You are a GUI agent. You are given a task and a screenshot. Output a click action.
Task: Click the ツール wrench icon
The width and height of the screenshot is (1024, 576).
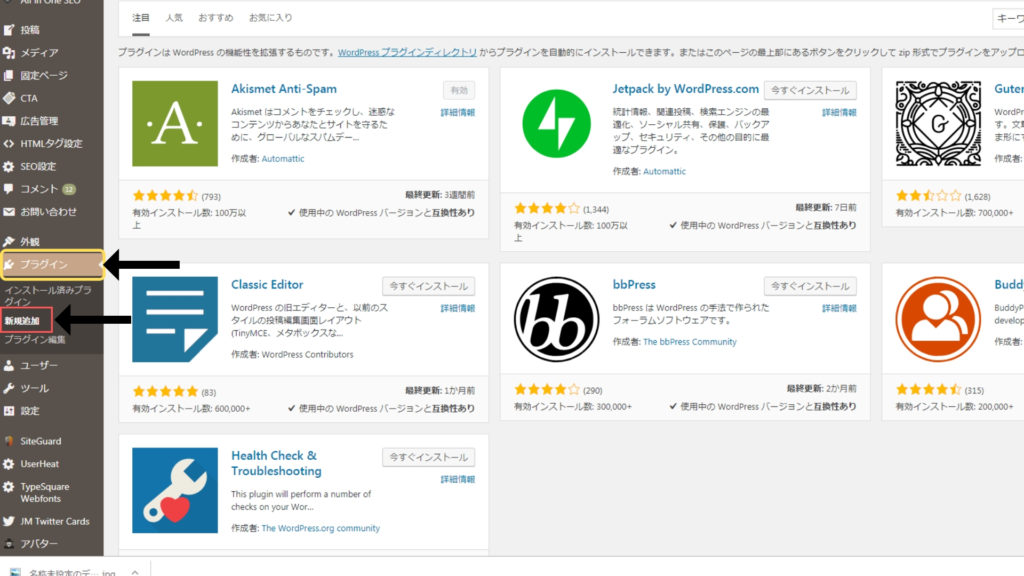point(8,389)
